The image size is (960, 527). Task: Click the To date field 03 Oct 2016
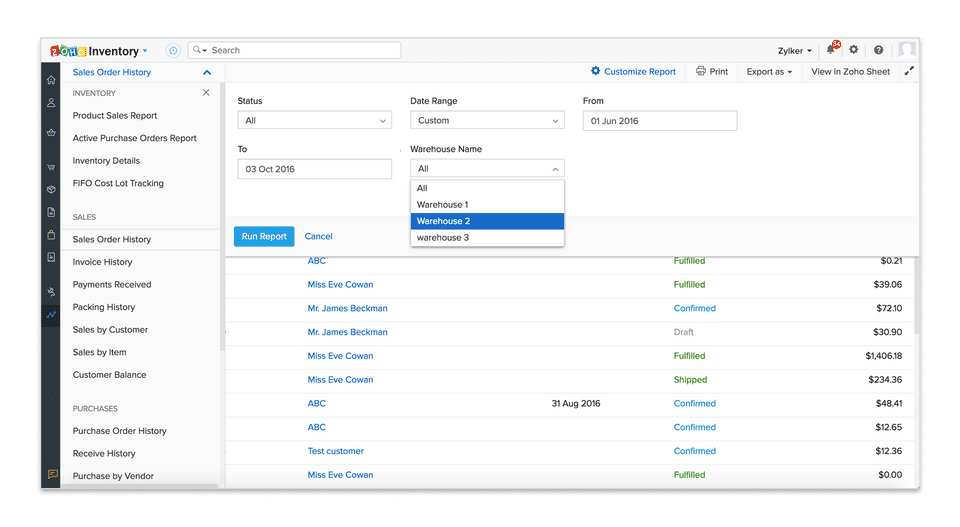315,169
